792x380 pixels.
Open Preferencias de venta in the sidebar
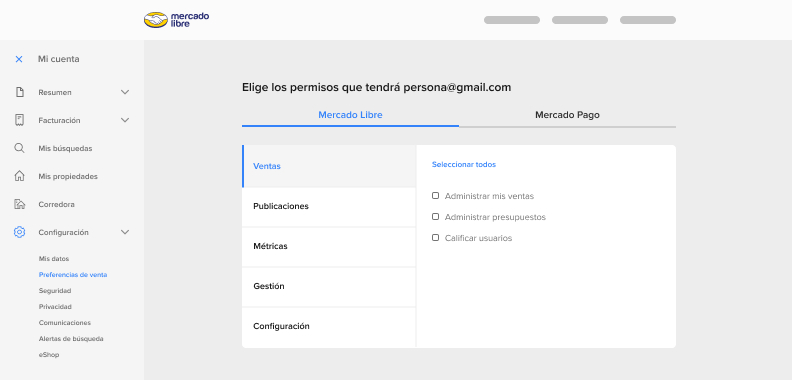73,275
